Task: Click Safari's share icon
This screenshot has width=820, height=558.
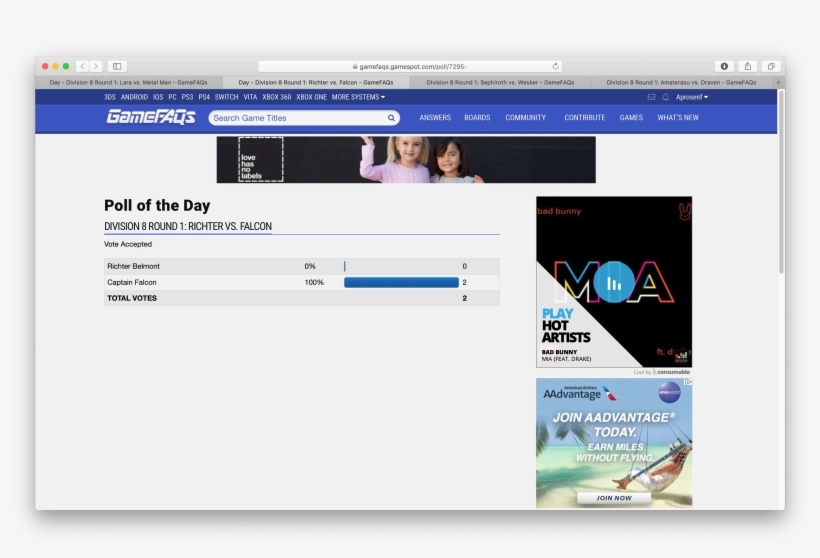Action: pyautogui.click(x=747, y=66)
